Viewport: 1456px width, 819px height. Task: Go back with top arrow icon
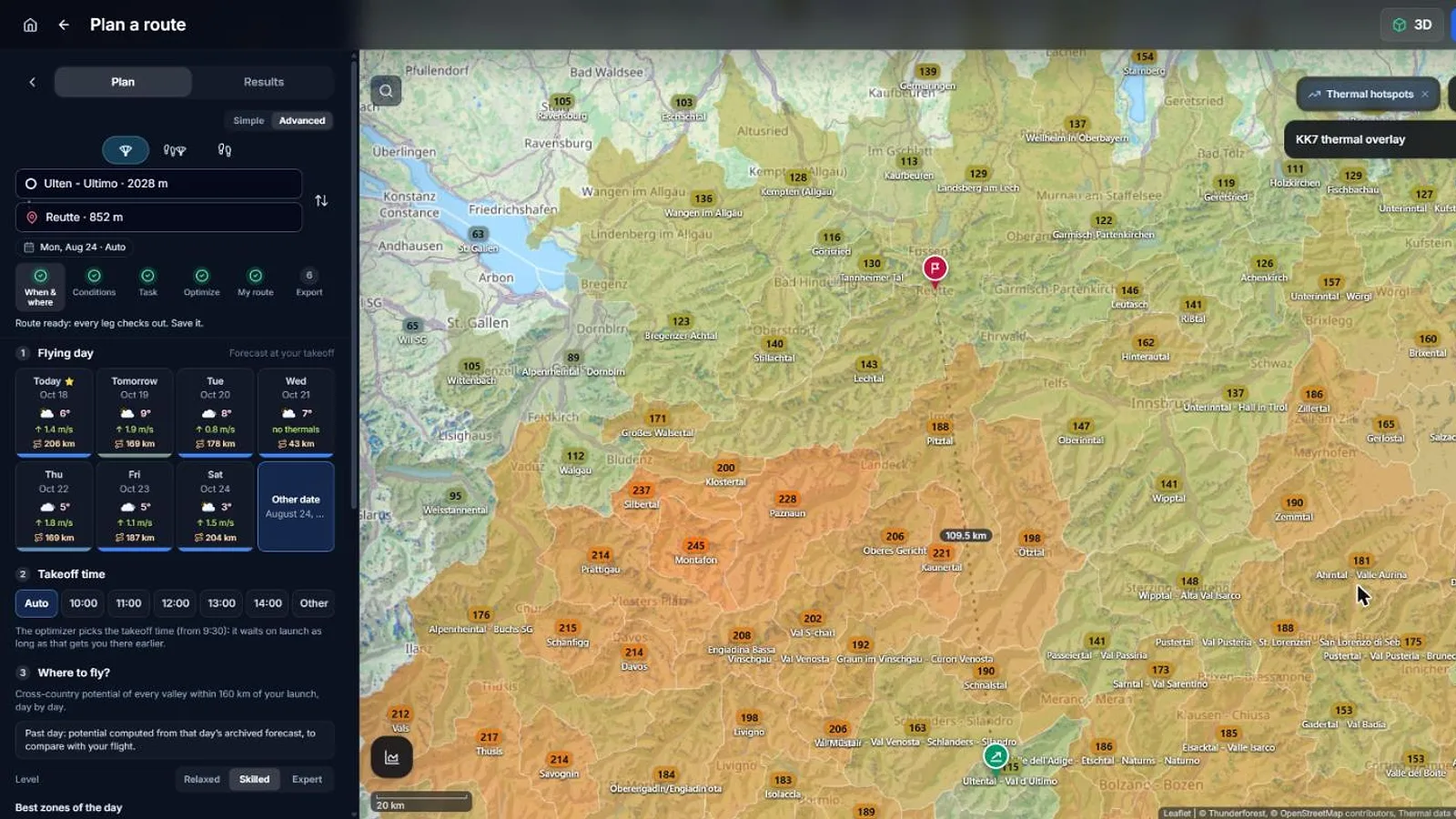pos(64,25)
